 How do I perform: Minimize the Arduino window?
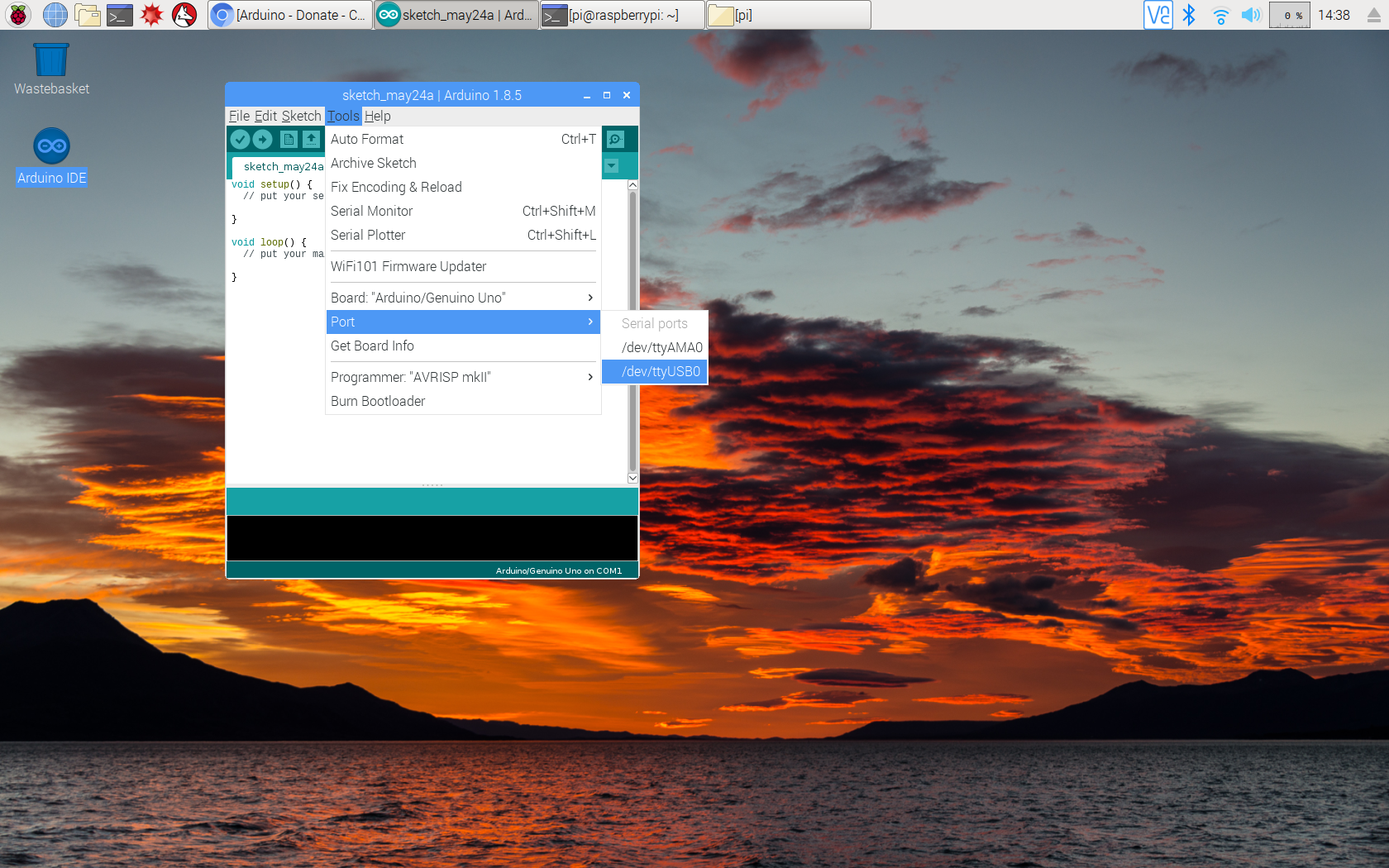tap(587, 96)
